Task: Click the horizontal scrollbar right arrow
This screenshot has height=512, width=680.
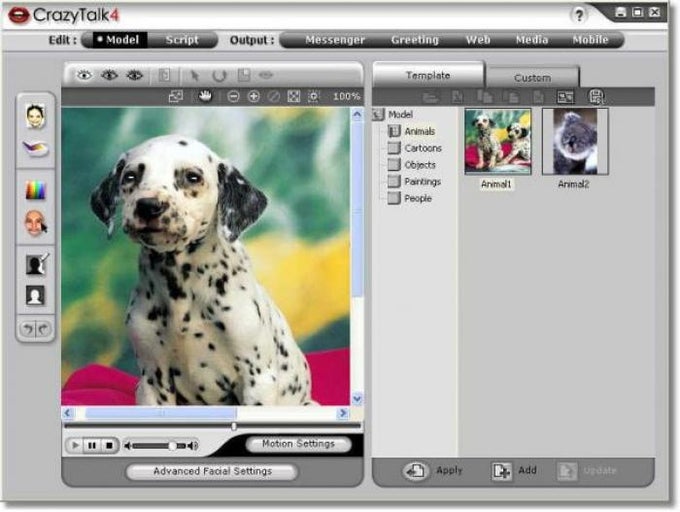Action: tap(343, 413)
